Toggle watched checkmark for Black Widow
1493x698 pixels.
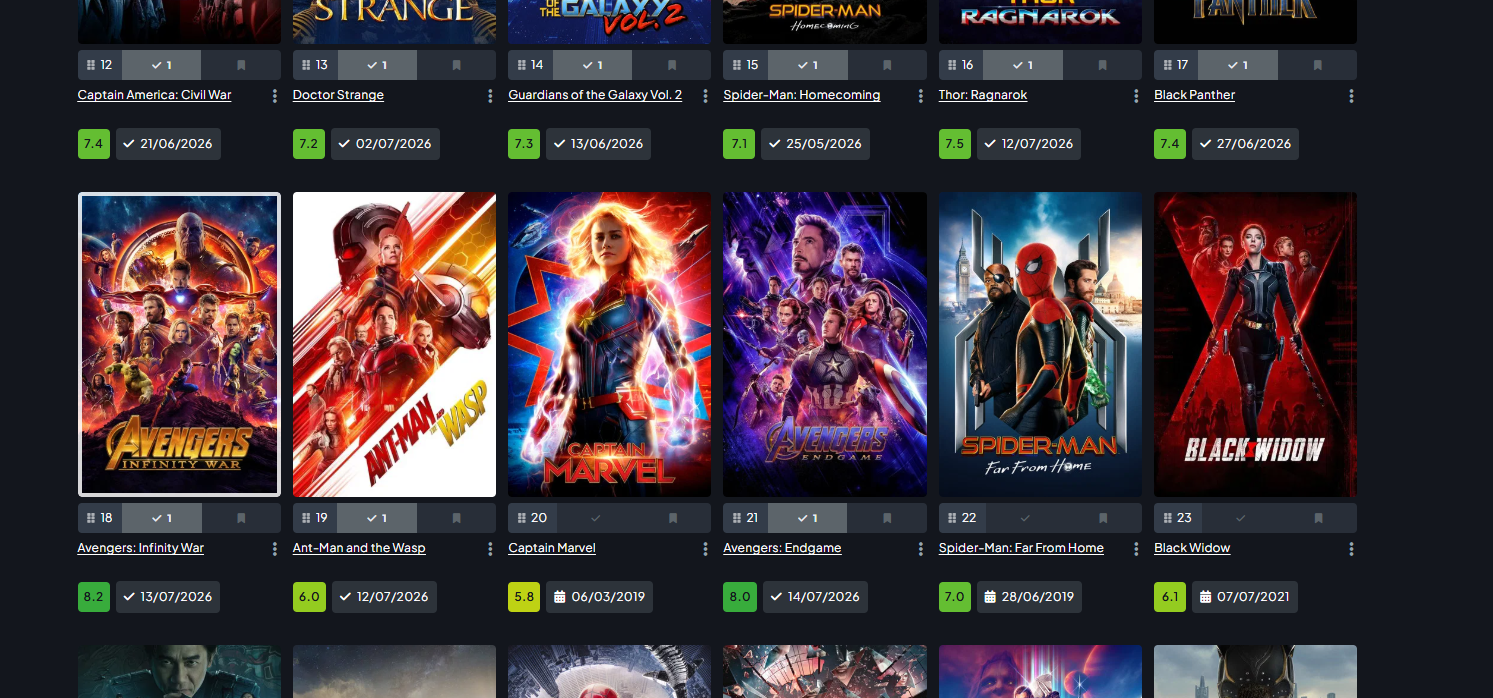[1241, 518]
